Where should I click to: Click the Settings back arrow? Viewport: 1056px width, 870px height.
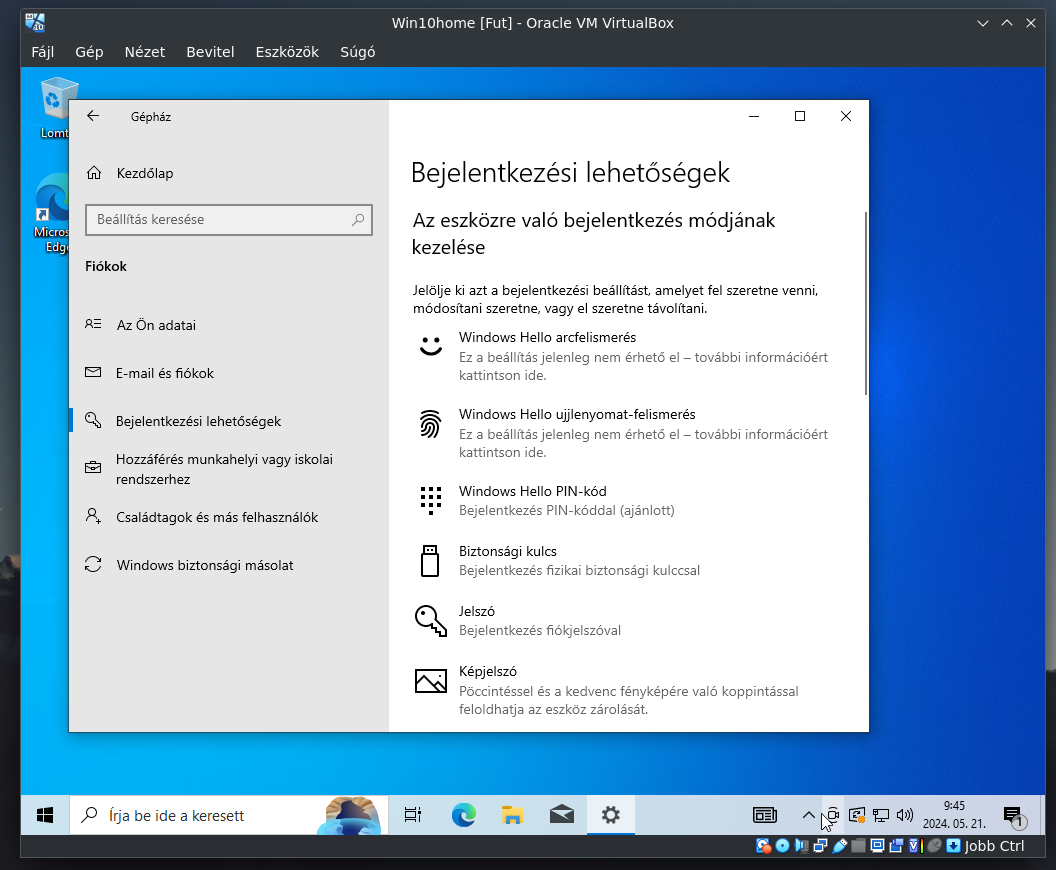93,116
